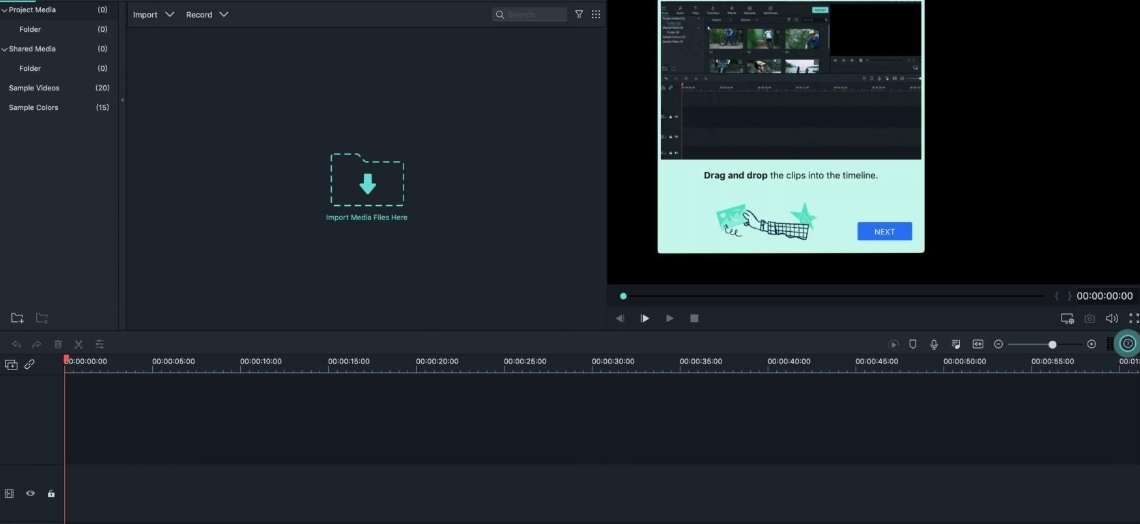Open preview quality display settings icon
Viewport: 1140px width, 524px height.
(x=1067, y=318)
